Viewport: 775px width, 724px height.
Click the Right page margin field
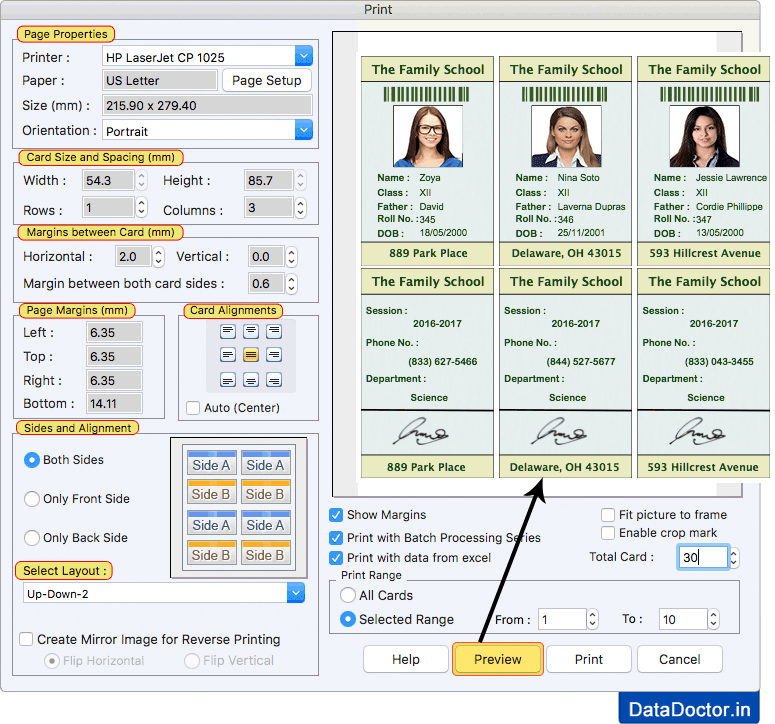pos(114,381)
